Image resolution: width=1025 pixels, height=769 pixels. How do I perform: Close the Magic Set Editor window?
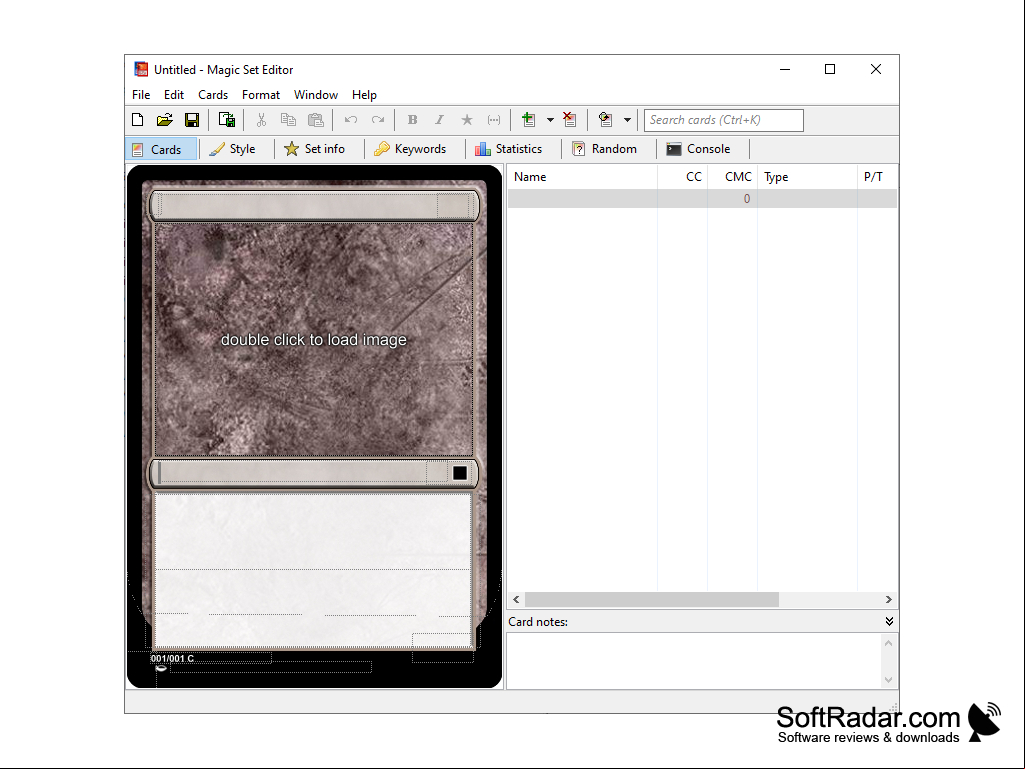(x=876, y=69)
